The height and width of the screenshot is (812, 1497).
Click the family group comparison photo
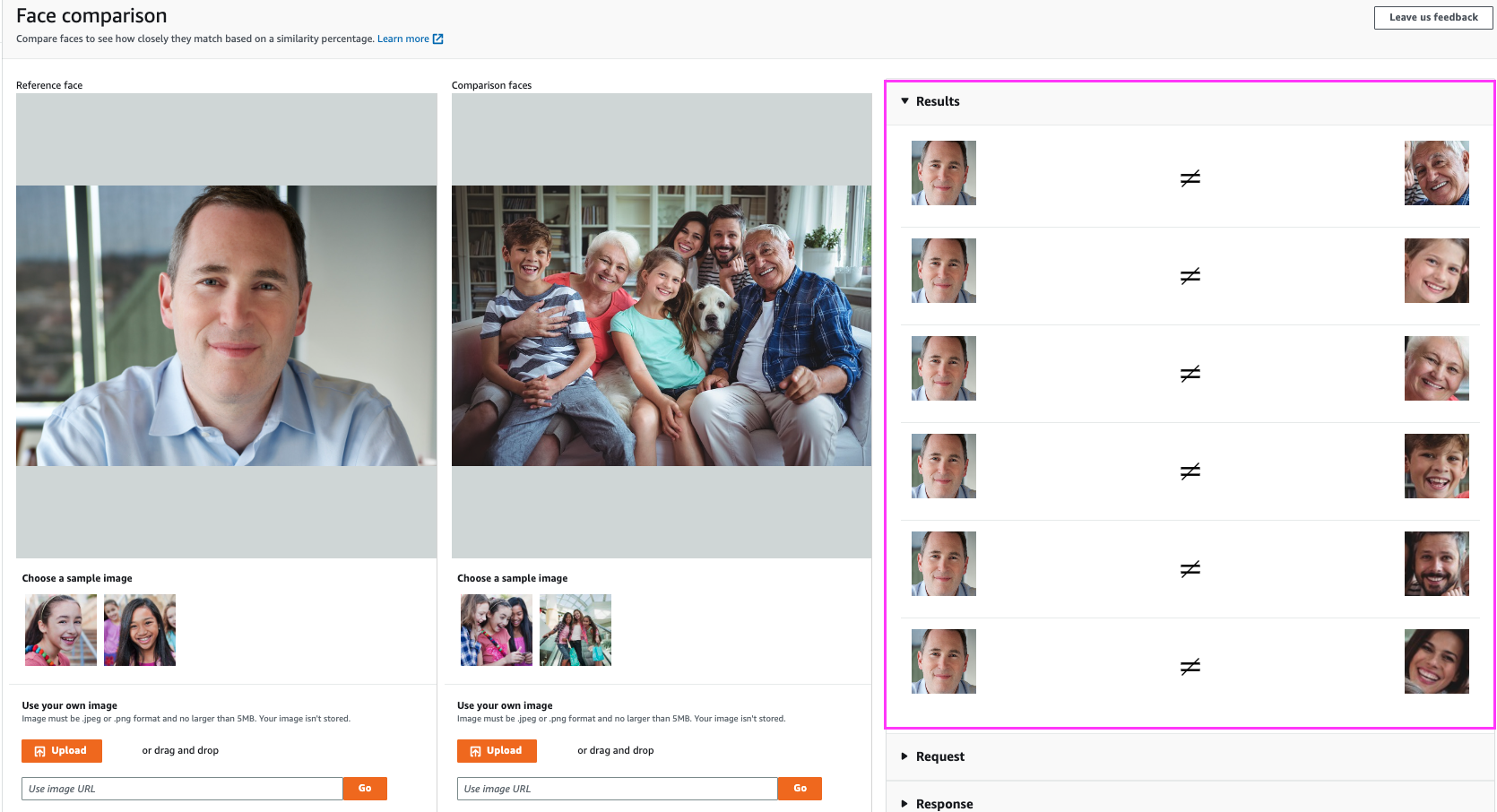661,325
